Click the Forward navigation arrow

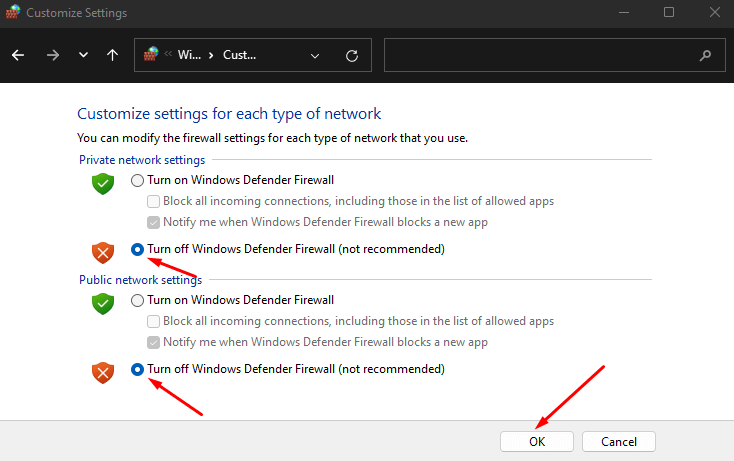point(52,55)
